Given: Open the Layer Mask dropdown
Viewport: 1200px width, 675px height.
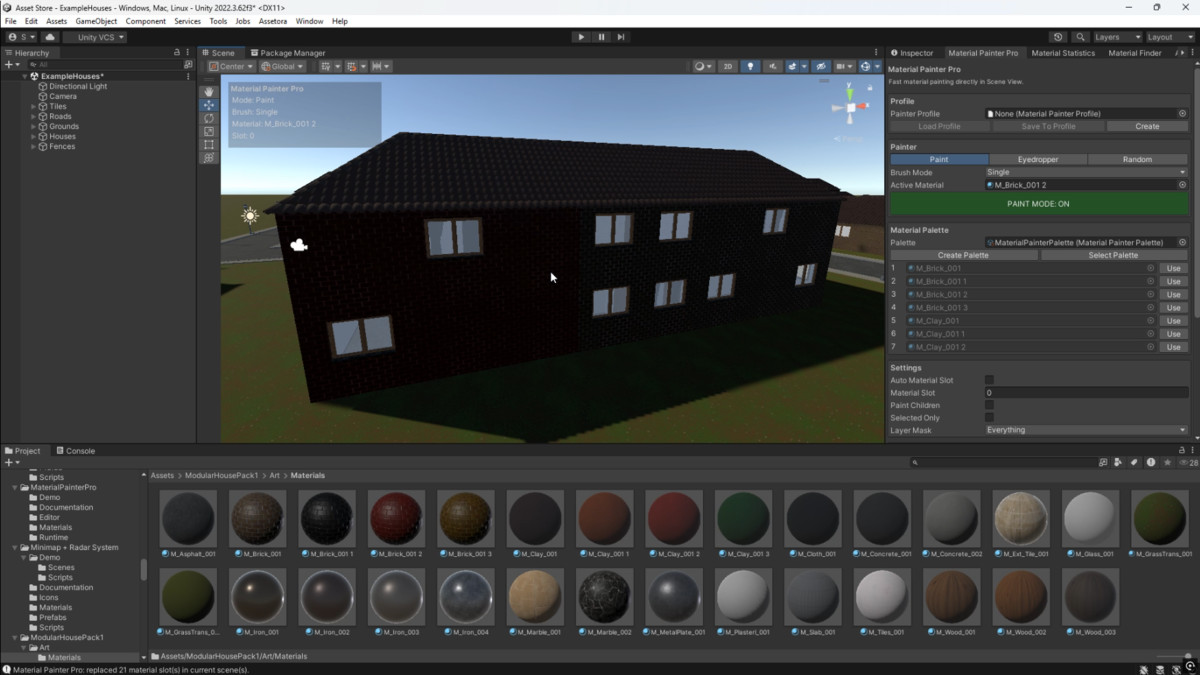Looking at the screenshot, I should (1086, 430).
